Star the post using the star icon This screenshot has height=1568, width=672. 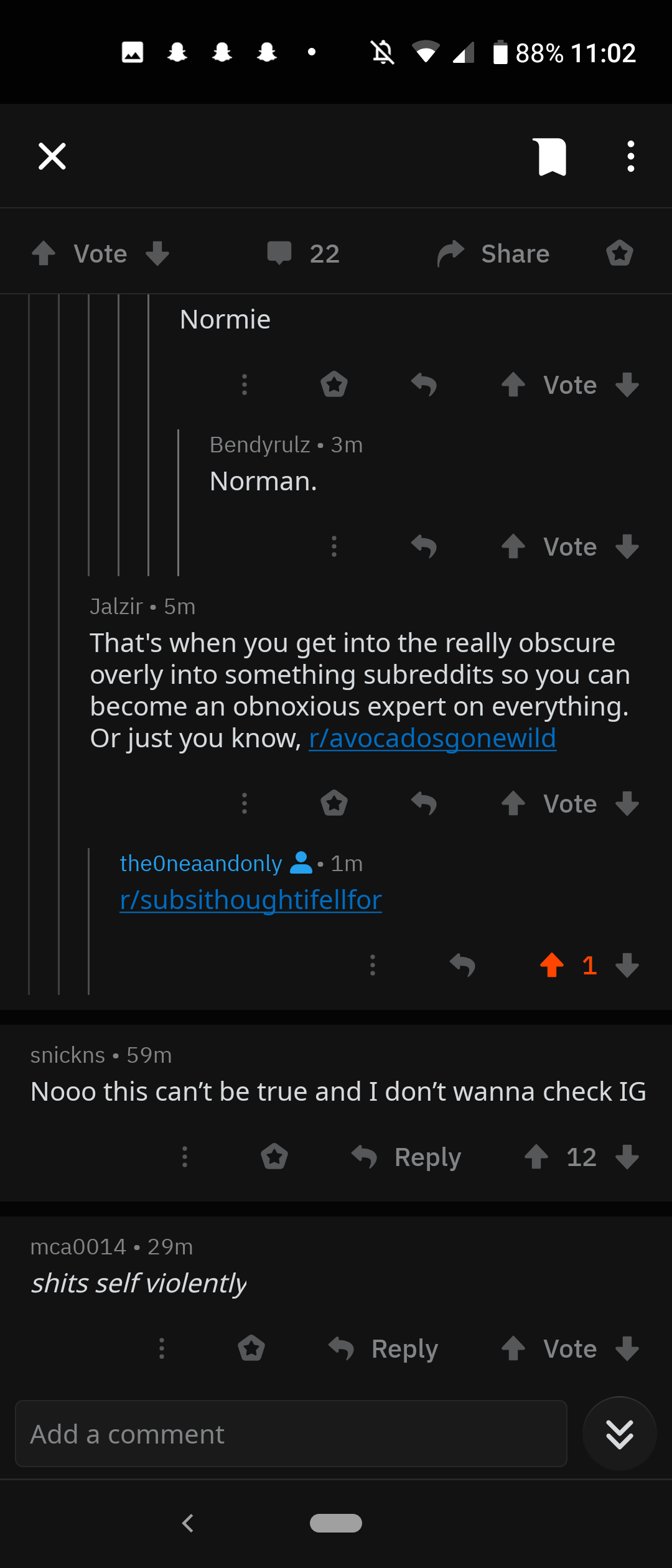[x=620, y=253]
